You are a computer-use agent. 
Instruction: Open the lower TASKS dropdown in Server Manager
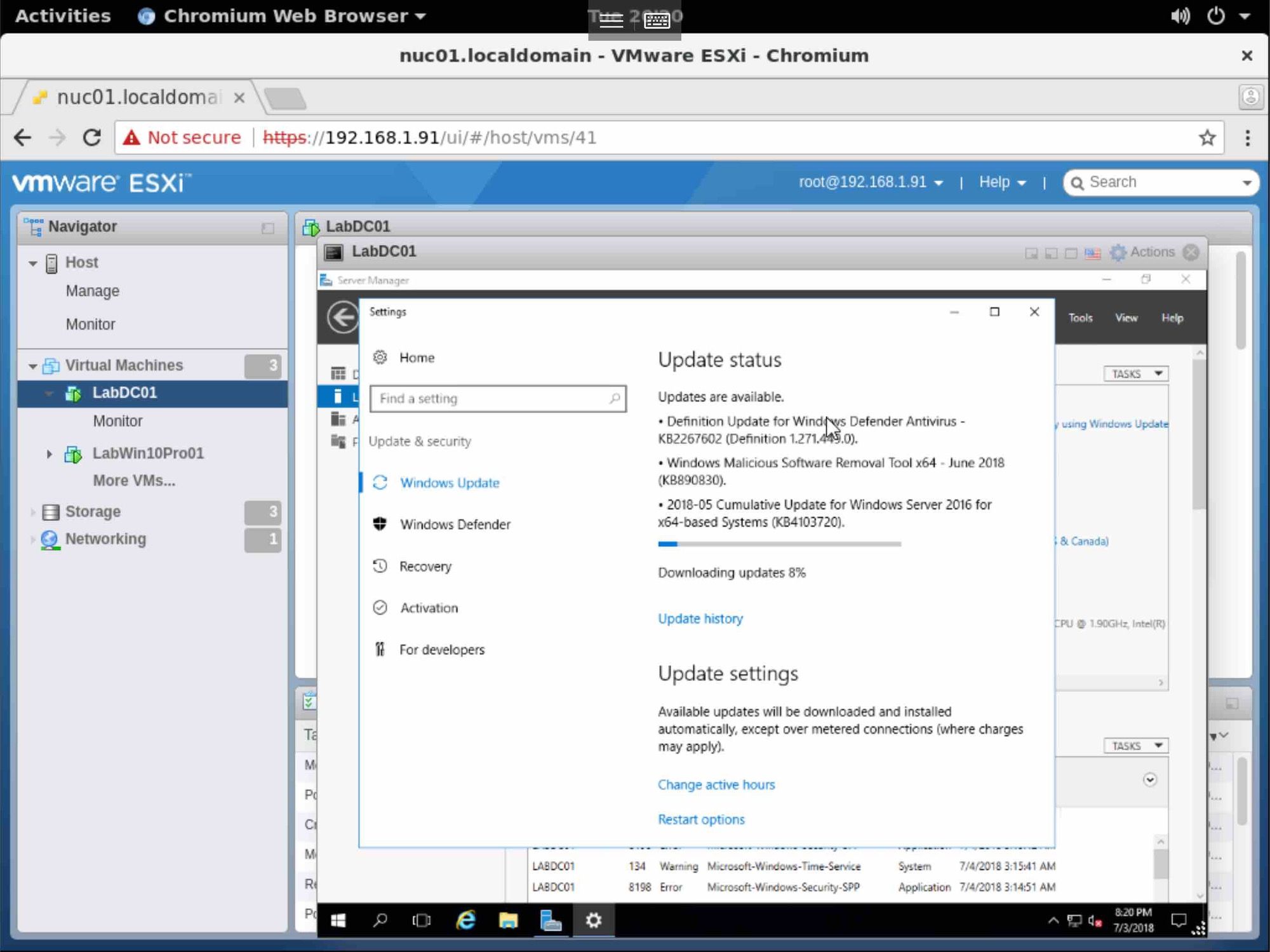(x=1135, y=746)
